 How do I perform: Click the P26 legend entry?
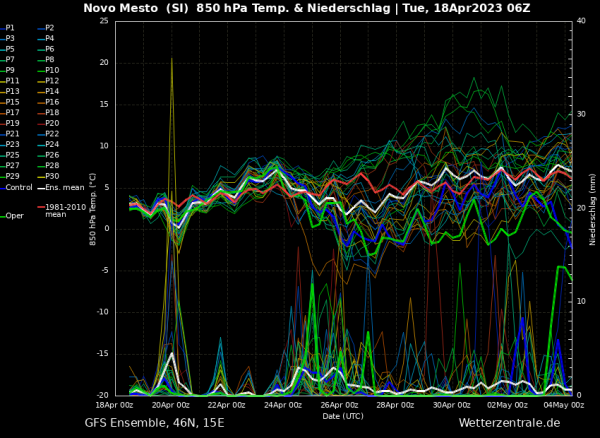pos(48,155)
